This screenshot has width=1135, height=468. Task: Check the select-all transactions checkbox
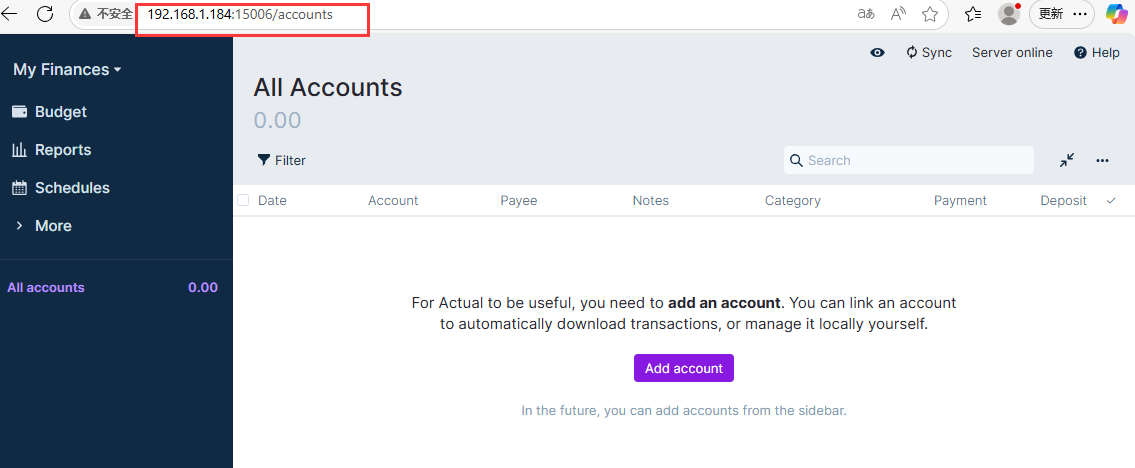(243, 200)
